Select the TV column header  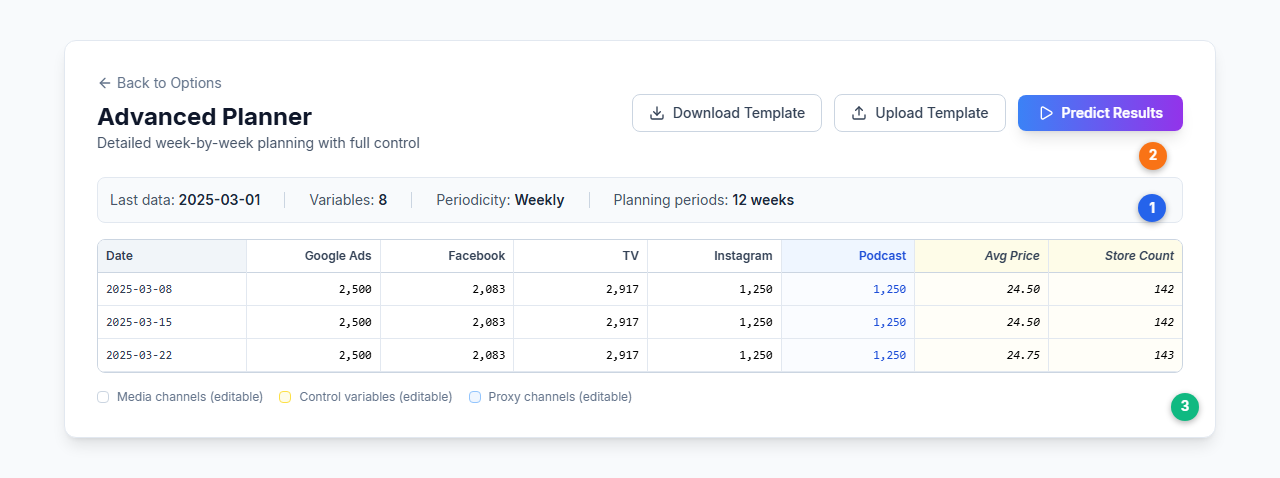point(581,256)
